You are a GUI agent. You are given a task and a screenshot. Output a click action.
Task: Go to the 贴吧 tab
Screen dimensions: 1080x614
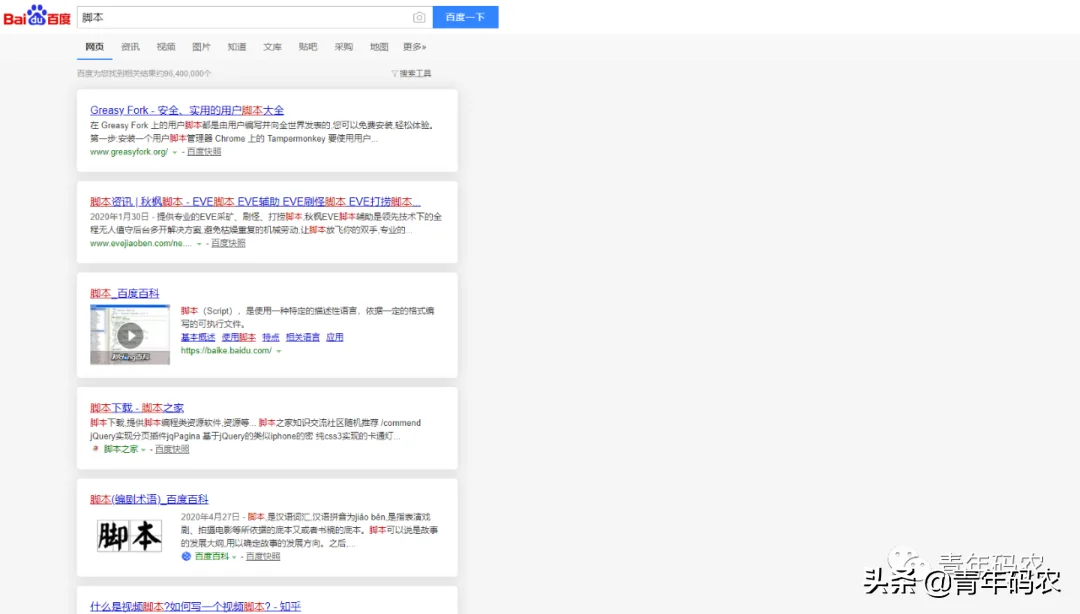tap(308, 47)
